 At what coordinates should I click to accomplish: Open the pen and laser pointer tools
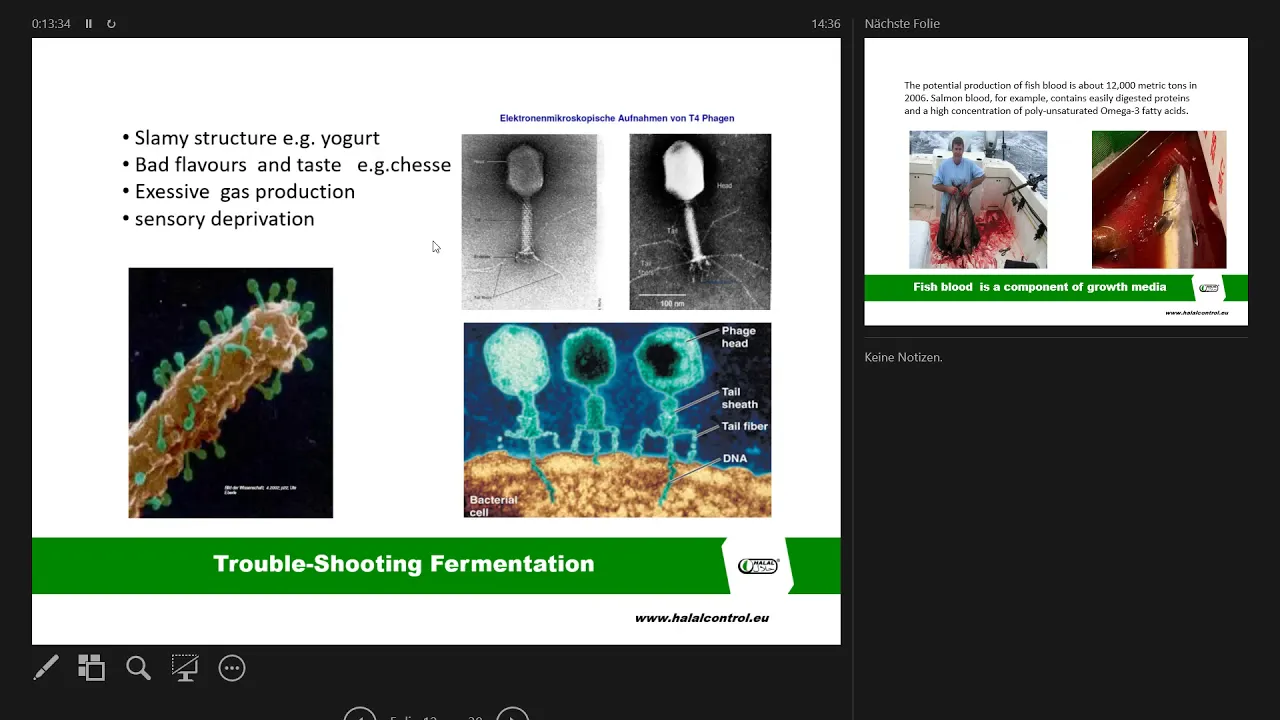point(46,668)
